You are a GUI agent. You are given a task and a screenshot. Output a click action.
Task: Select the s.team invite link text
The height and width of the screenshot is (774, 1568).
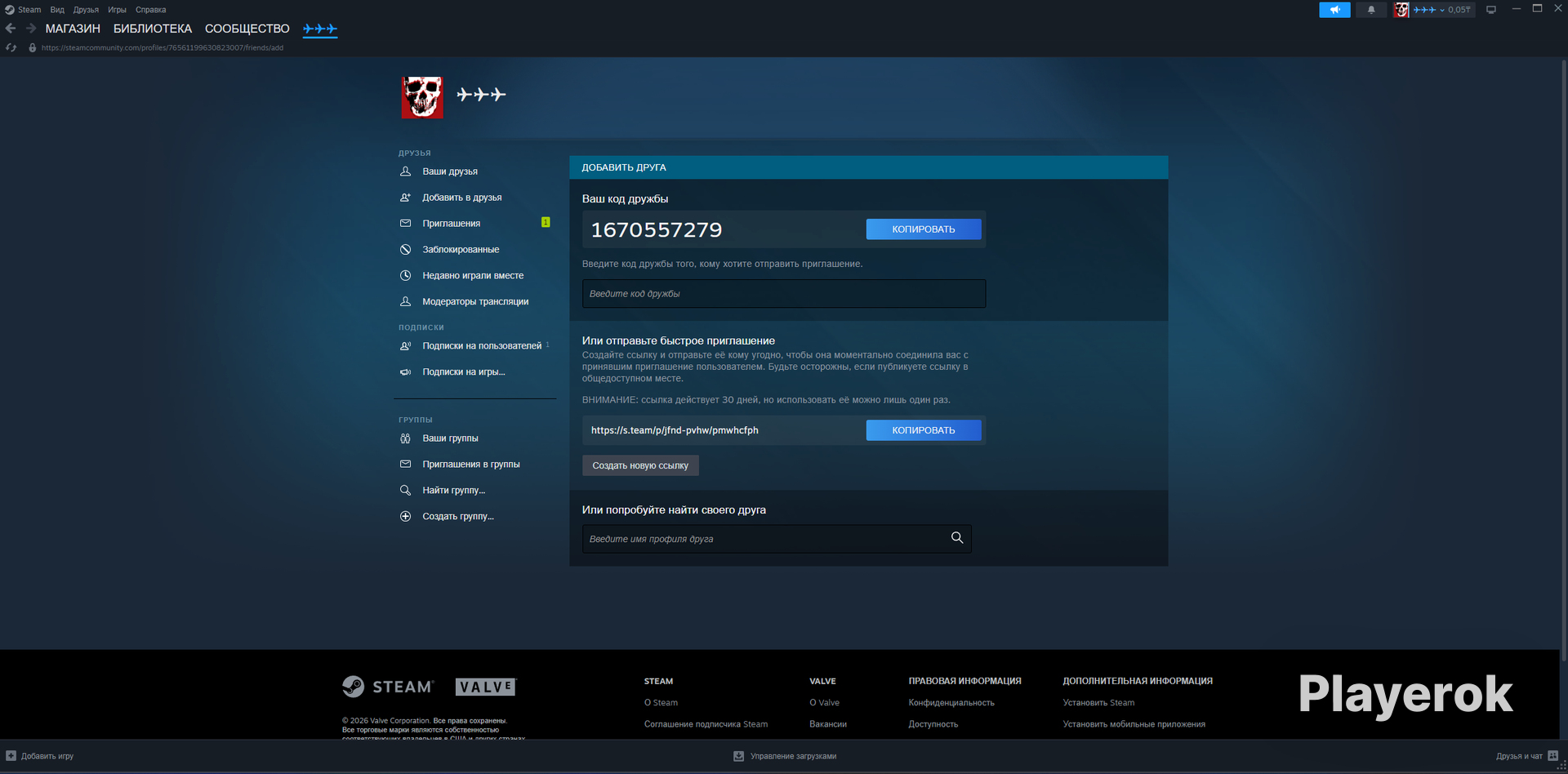tap(675, 430)
